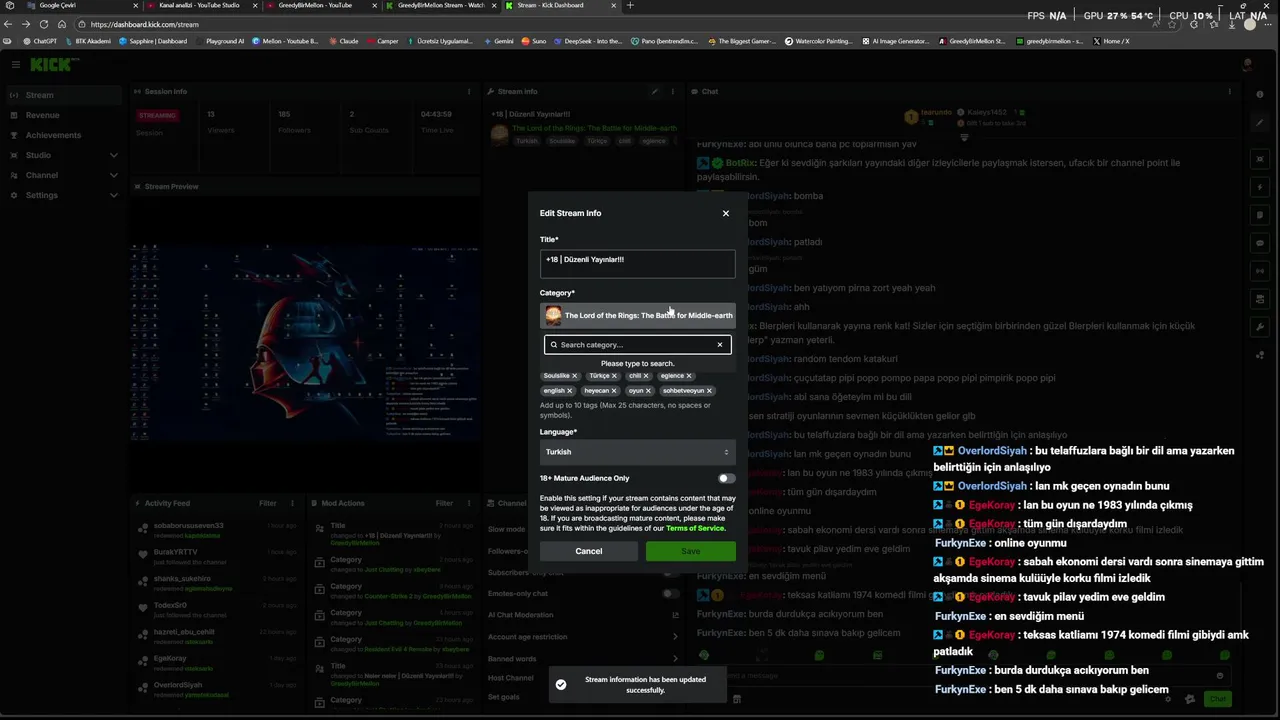This screenshot has height=720, width=1280.
Task: Click the browser home button
Action: (62, 24)
